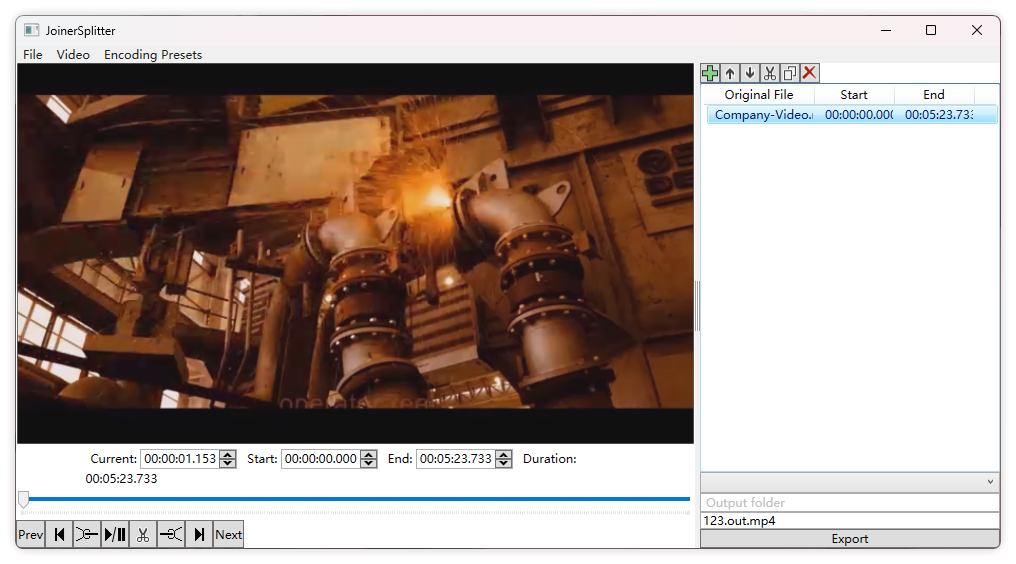This screenshot has width=1016, height=564.
Task: Increase the Current time with up spinner
Action: [x=227, y=454]
